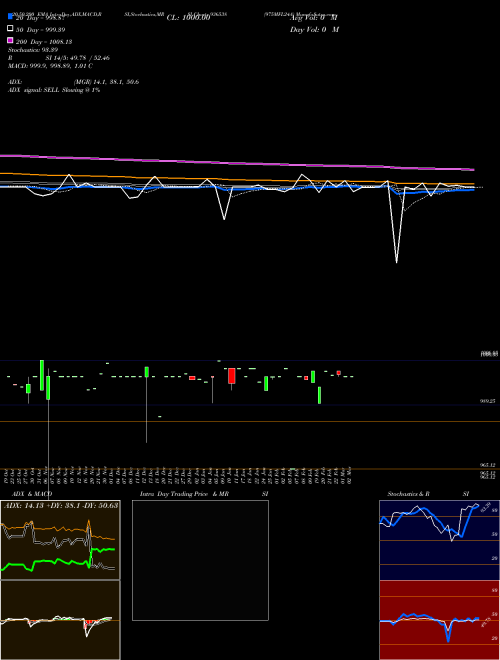Click the RSI 14/5 '49.78 / 52.46' readout
This screenshot has height=660, width=500.
click(x=88, y=58)
